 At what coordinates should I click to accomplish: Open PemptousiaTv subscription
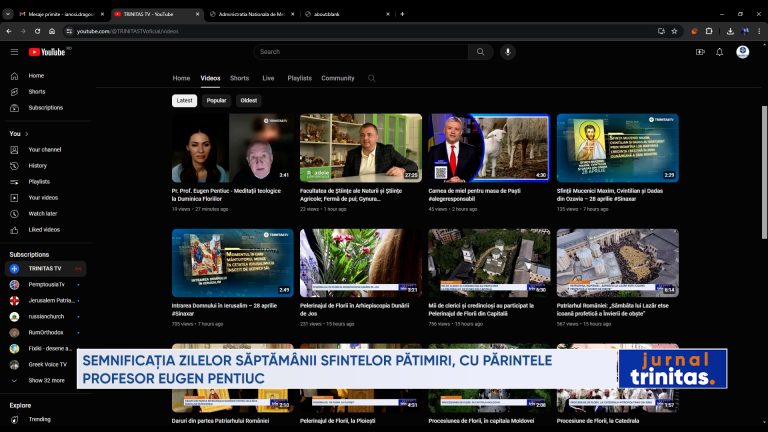point(46,285)
